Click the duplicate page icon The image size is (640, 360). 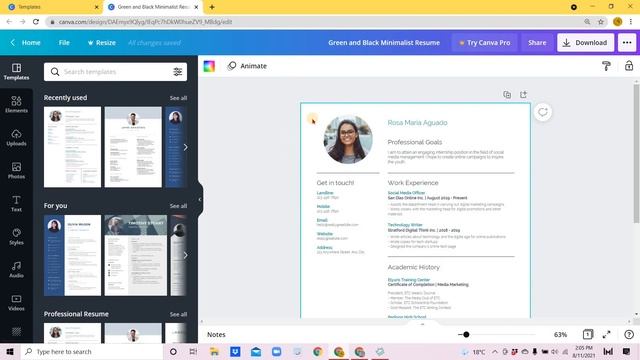[507, 95]
